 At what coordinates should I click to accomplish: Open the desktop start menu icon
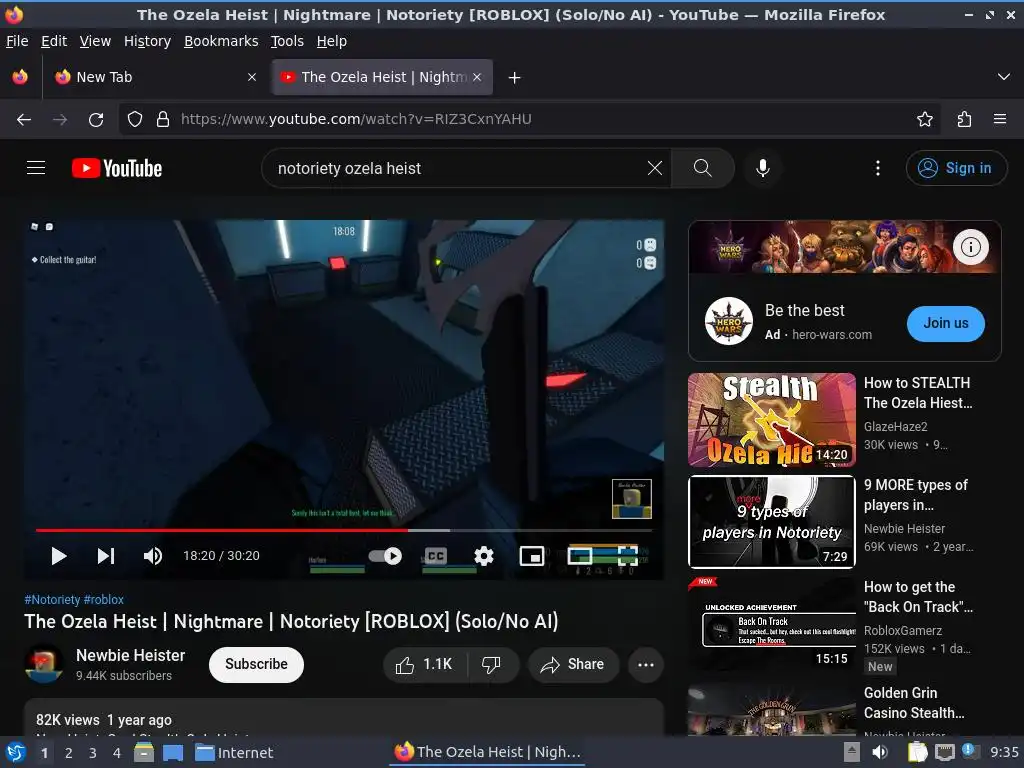pos(15,752)
